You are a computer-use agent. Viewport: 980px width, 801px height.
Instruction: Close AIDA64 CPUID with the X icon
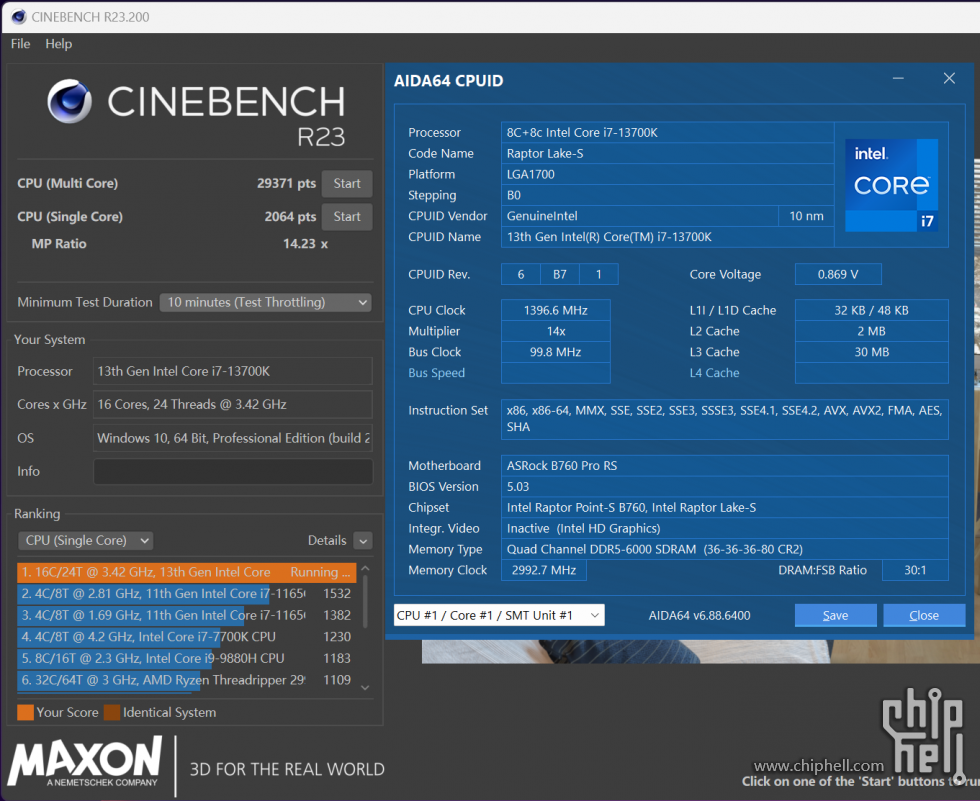pos(949,79)
